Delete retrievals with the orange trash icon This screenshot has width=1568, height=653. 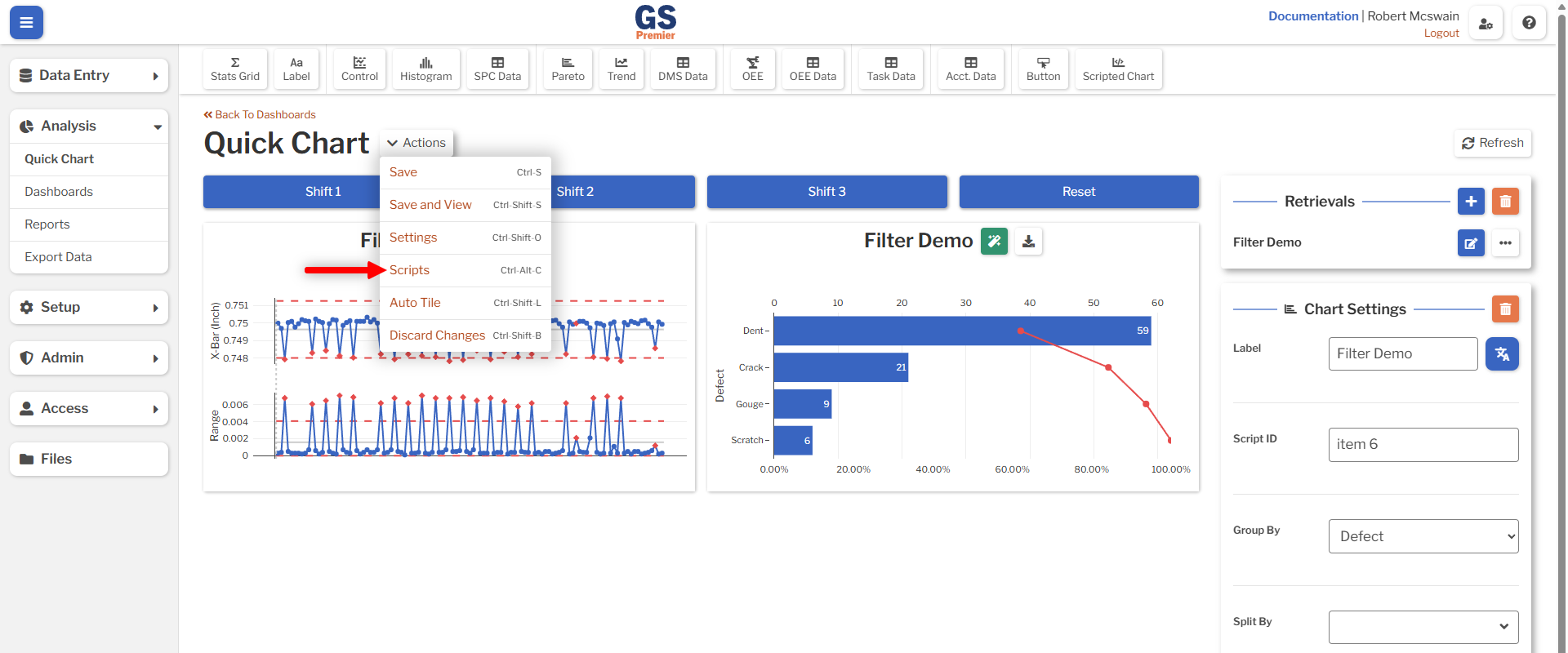[x=1505, y=202]
